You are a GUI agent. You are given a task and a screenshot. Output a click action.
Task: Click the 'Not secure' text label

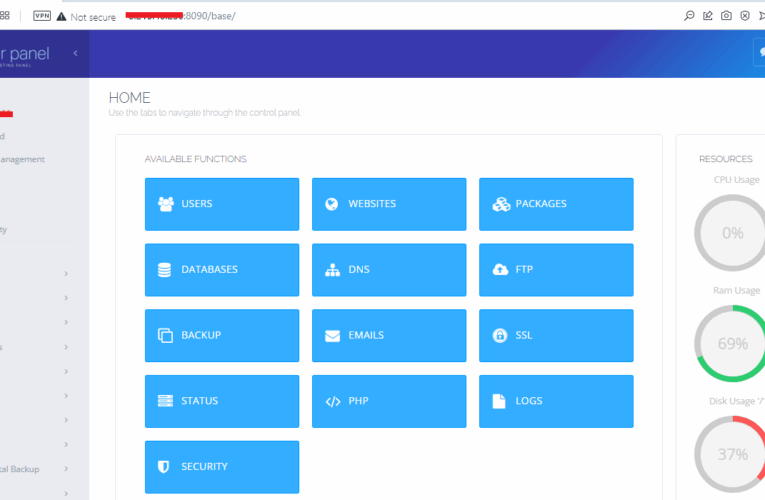(x=93, y=18)
